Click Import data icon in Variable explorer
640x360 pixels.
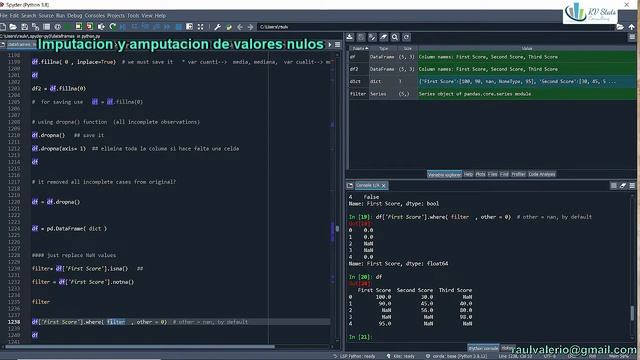pos(350,37)
